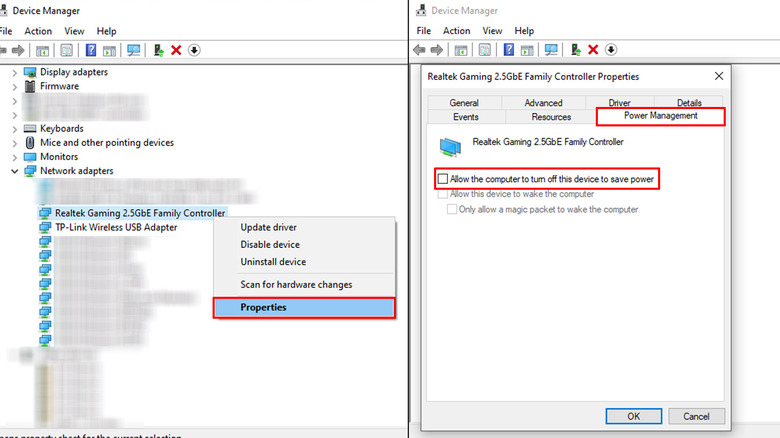Click Update driver green icon in right toolbar
780x438 pixels.
click(x=576, y=50)
